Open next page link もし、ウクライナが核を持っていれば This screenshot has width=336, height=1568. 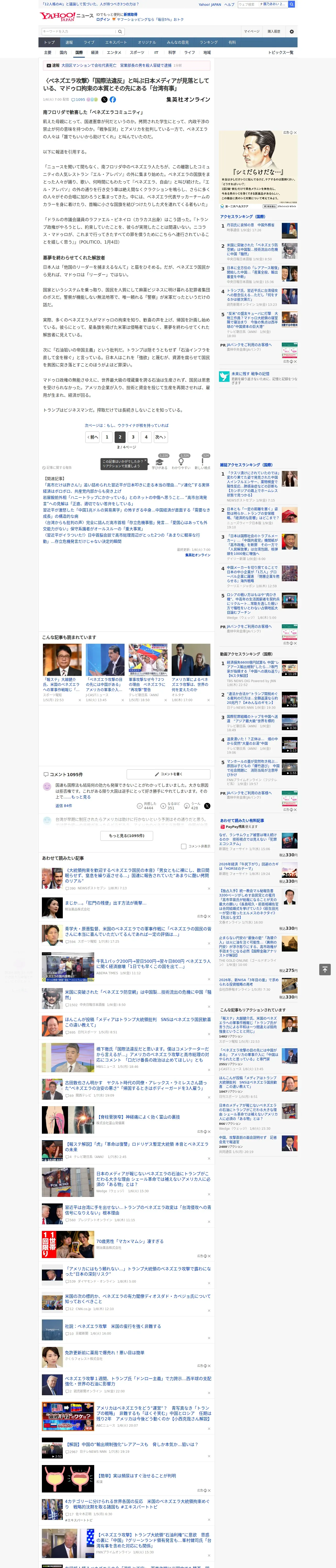(x=127, y=425)
